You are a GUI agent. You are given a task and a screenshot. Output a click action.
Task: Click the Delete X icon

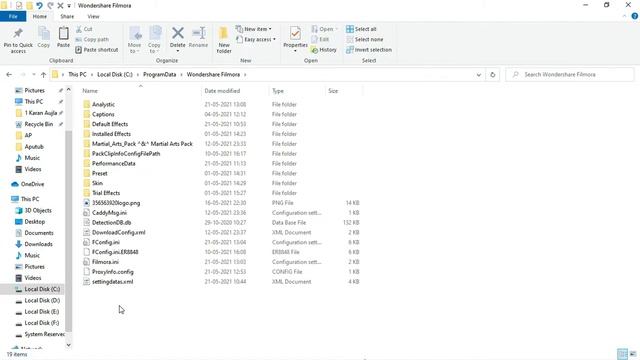coord(178,33)
